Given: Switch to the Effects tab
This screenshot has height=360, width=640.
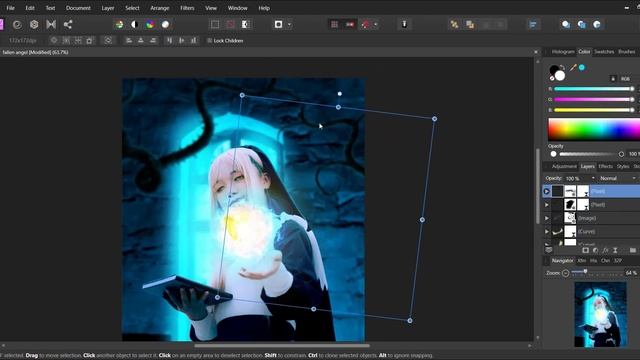Looking at the screenshot, I should [x=605, y=167].
